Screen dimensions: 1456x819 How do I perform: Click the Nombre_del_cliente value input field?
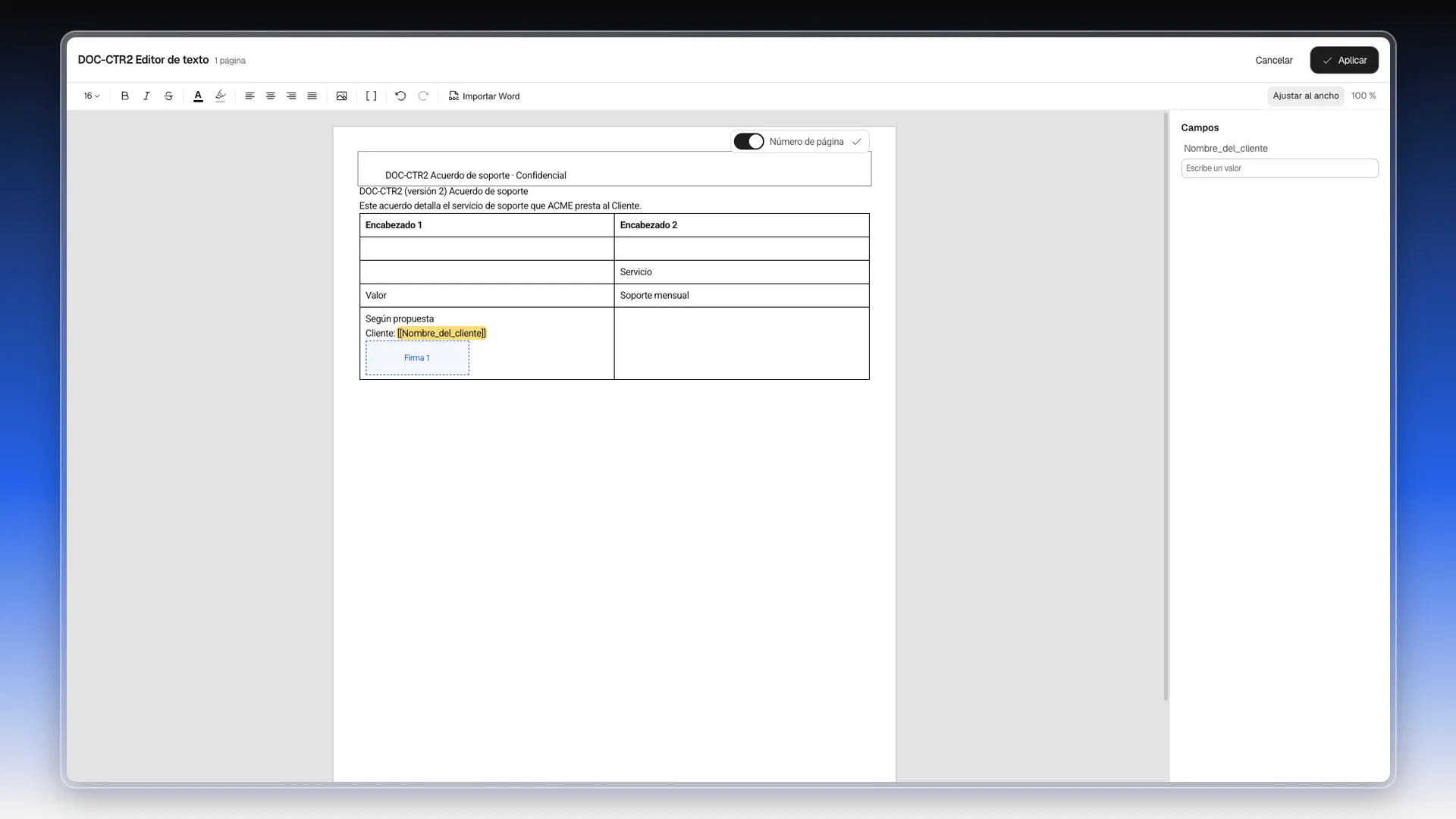1279,168
